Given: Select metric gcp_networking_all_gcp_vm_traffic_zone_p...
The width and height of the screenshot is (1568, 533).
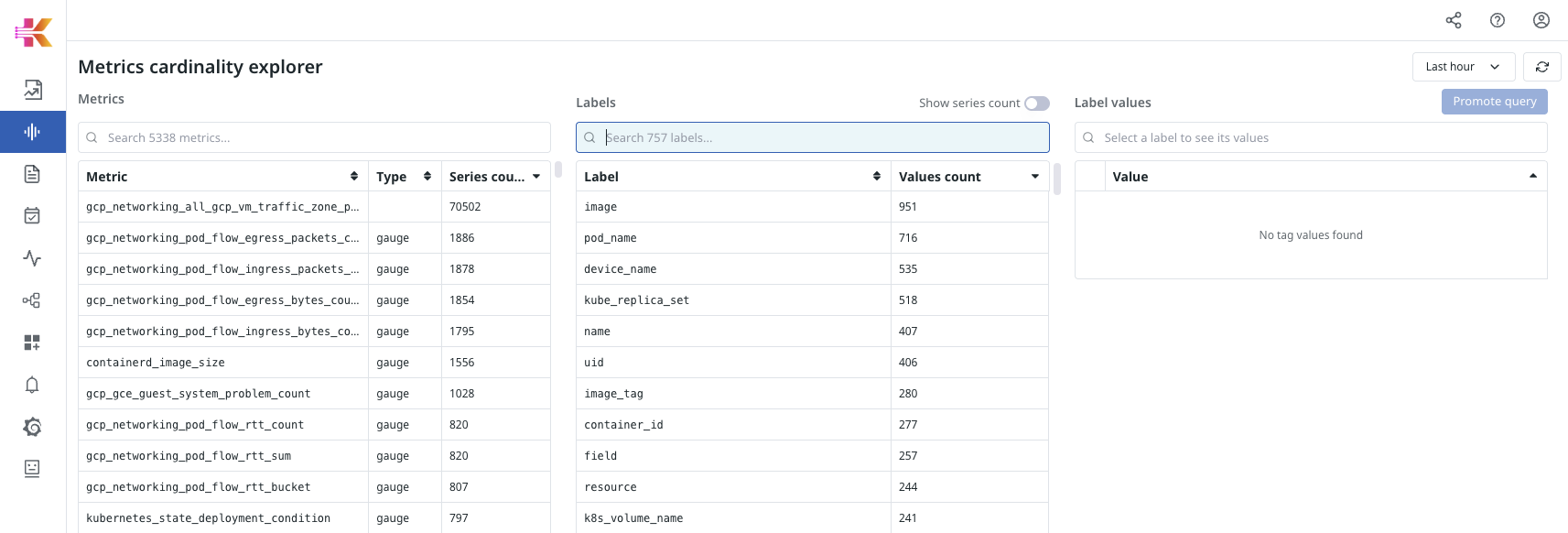Looking at the screenshot, I should pos(222,207).
